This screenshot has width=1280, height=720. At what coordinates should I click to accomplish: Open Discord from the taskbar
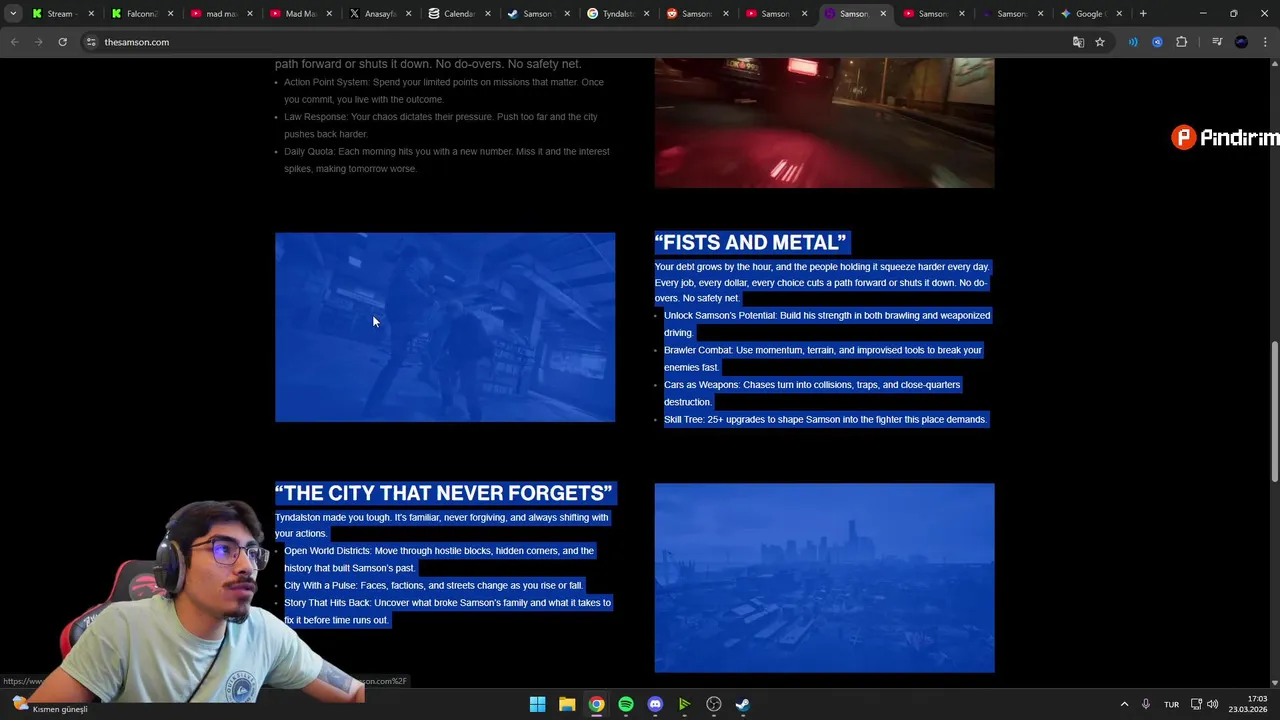point(655,704)
